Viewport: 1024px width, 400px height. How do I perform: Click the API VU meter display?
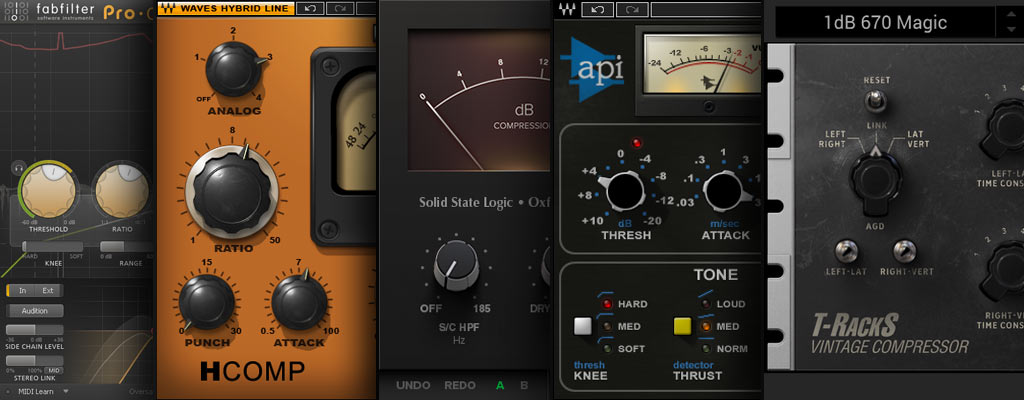703,64
